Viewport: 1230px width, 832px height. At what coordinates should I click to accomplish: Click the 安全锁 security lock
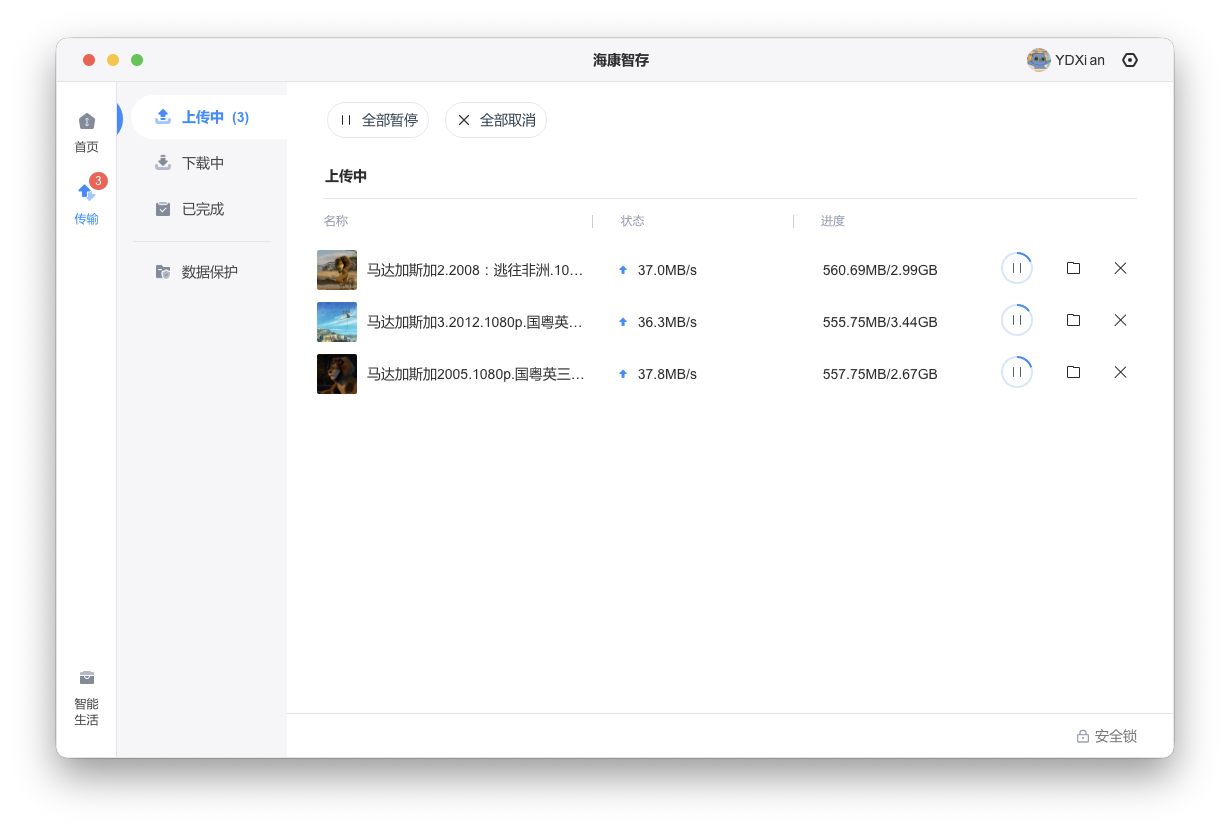point(1106,736)
